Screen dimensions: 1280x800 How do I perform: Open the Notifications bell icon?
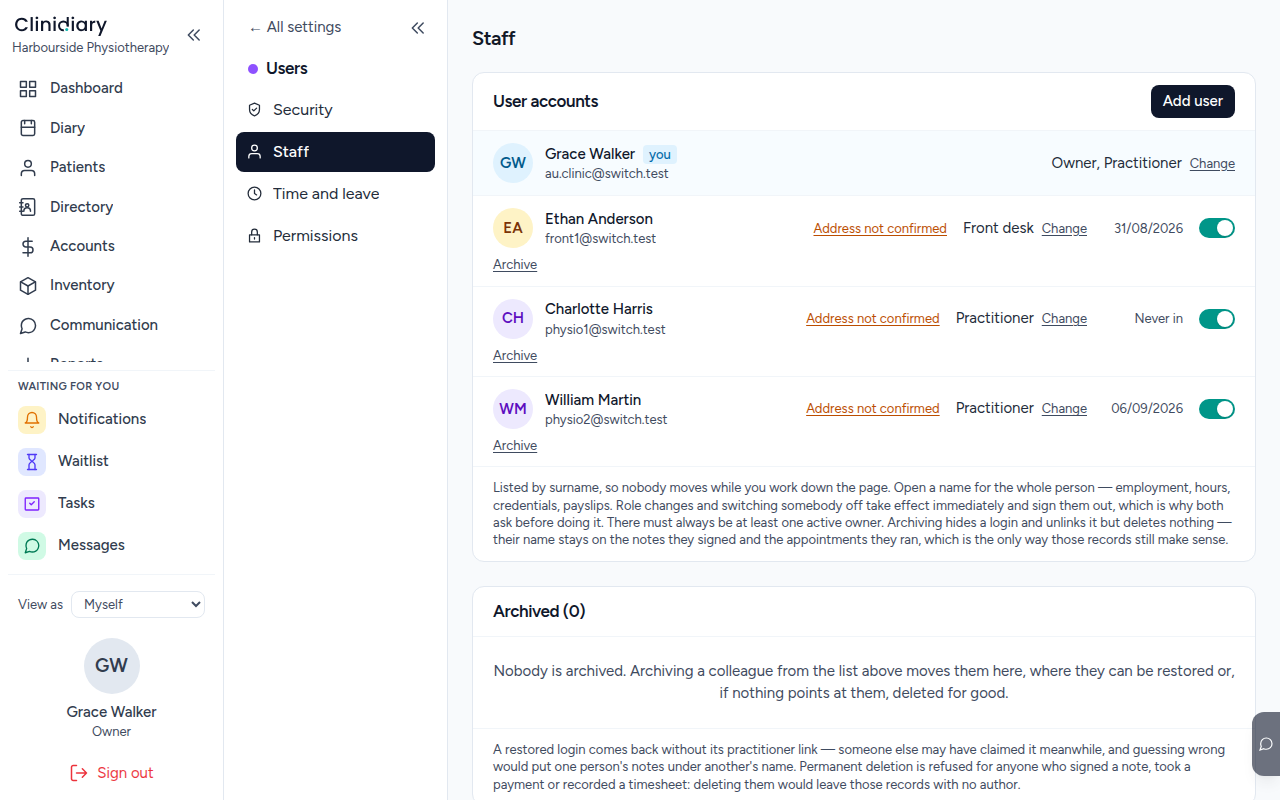coord(32,419)
